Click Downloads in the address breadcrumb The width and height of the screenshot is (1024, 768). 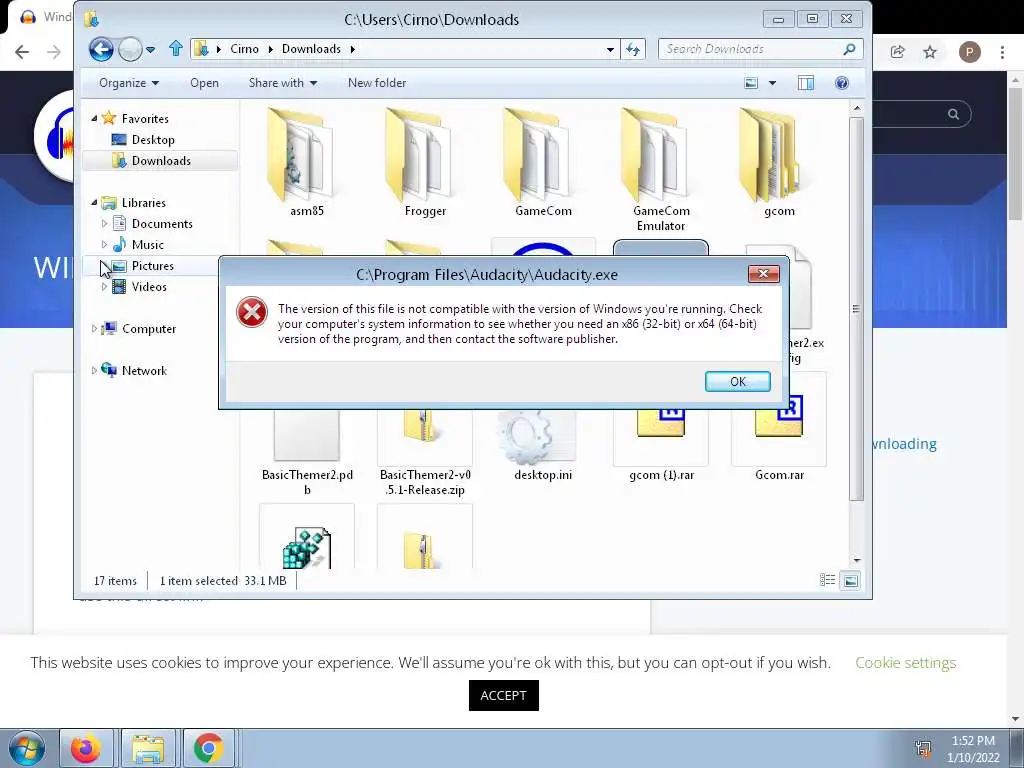click(x=311, y=49)
